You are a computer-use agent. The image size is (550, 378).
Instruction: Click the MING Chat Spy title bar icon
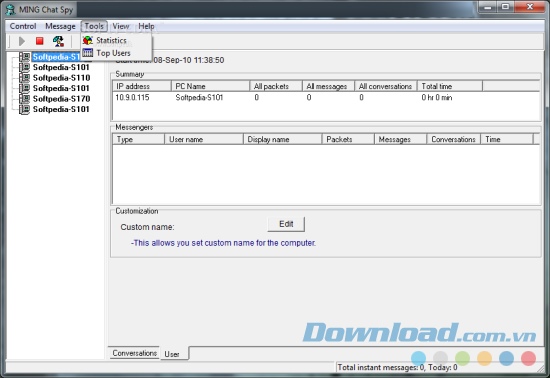pyautogui.click(x=11, y=9)
